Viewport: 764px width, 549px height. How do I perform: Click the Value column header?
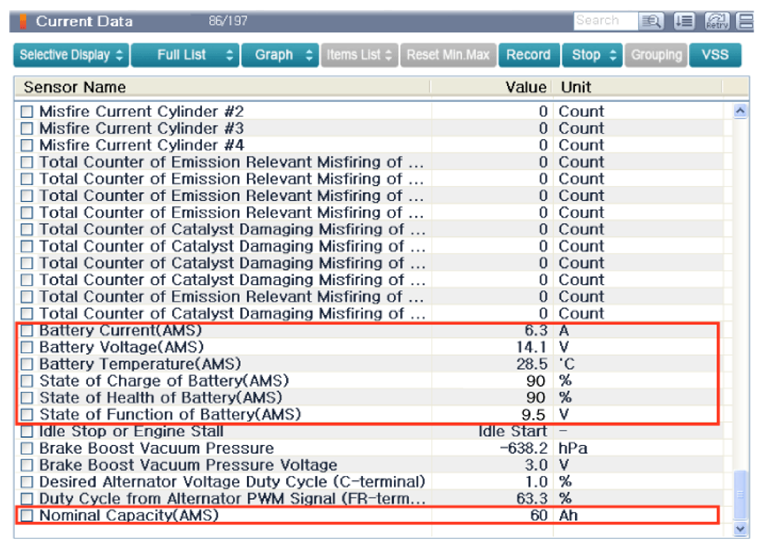coord(525,87)
